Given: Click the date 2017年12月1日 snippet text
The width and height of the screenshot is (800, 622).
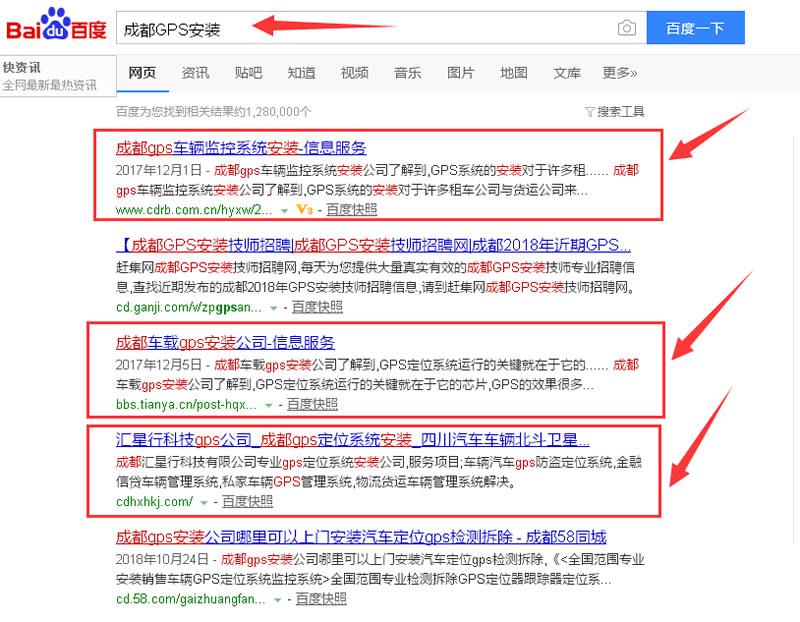Looking at the screenshot, I should point(159,170).
